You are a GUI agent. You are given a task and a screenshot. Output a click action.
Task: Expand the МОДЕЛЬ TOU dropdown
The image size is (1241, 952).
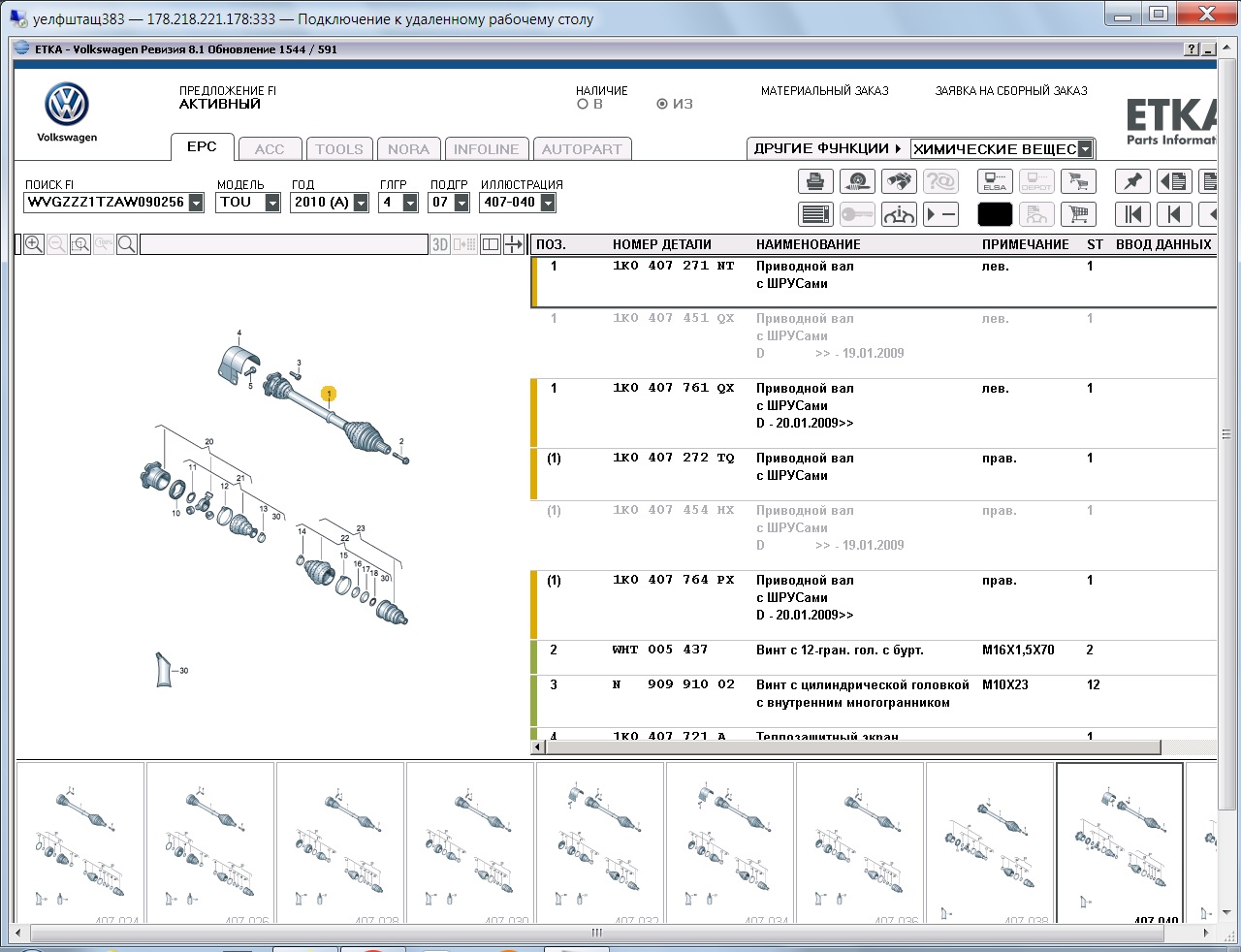click(272, 203)
